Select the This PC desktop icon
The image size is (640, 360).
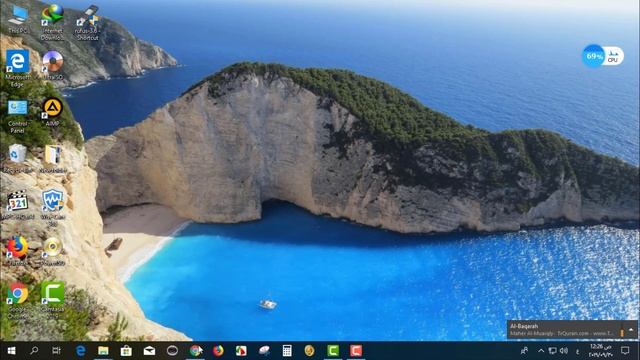point(17,19)
